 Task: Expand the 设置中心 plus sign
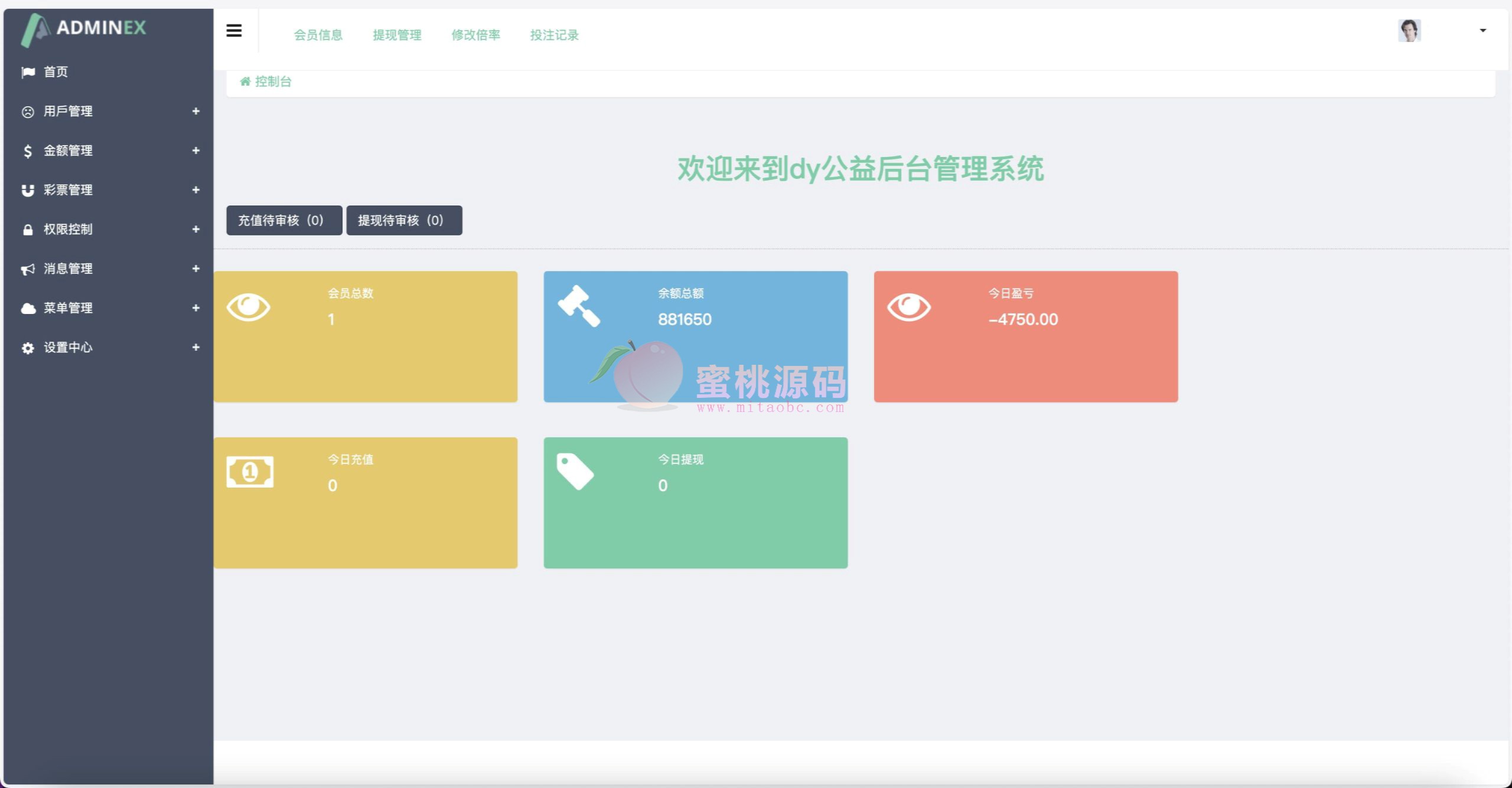tap(195, 347)
